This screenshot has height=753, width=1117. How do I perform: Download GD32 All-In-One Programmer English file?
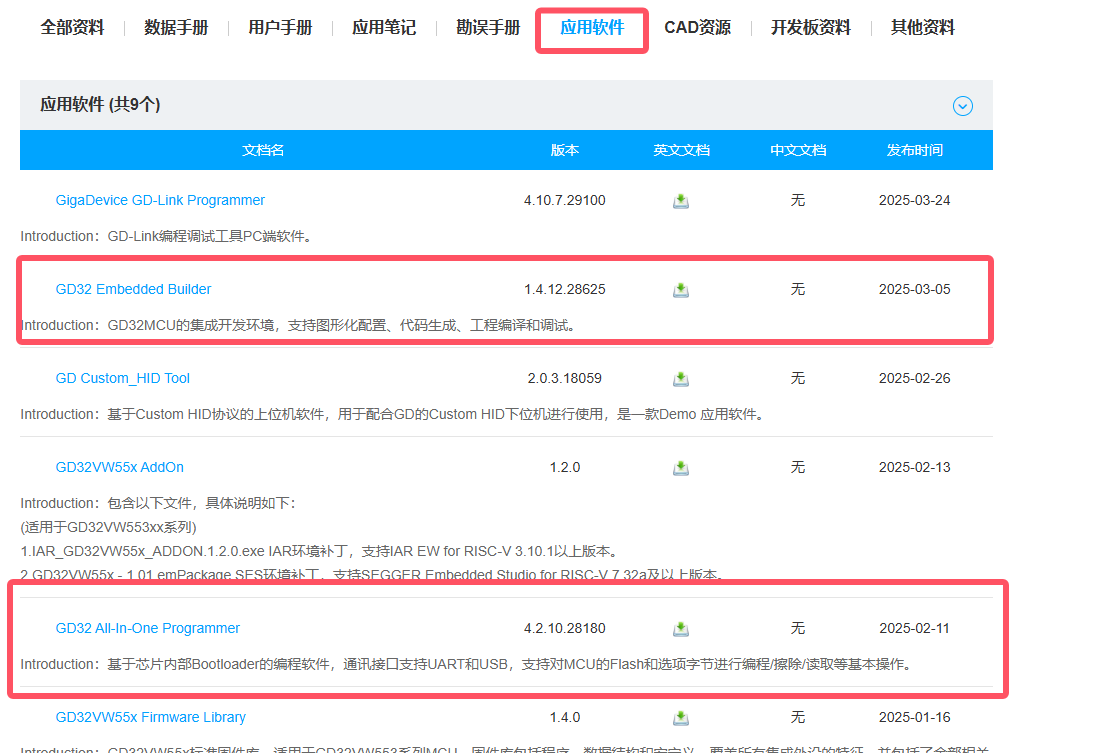[x=681, y=629]
